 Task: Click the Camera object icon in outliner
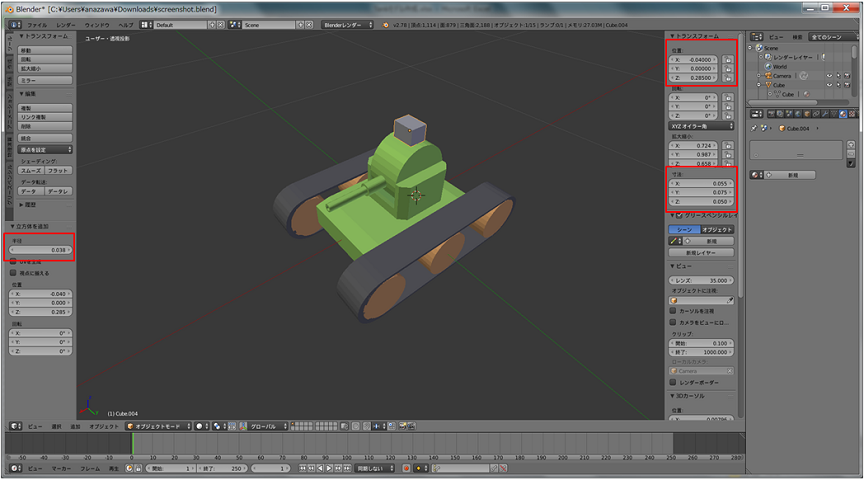tap(767, 75)
